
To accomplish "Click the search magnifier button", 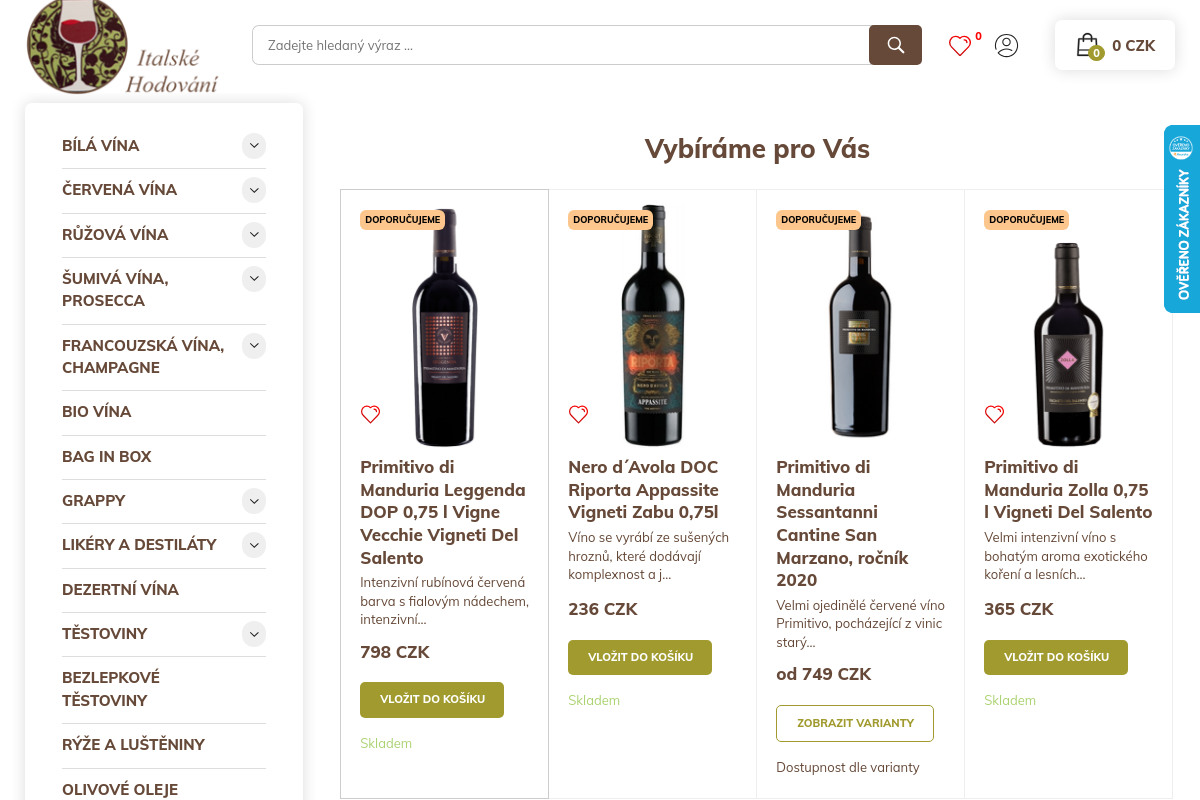I will click(895, 45).
